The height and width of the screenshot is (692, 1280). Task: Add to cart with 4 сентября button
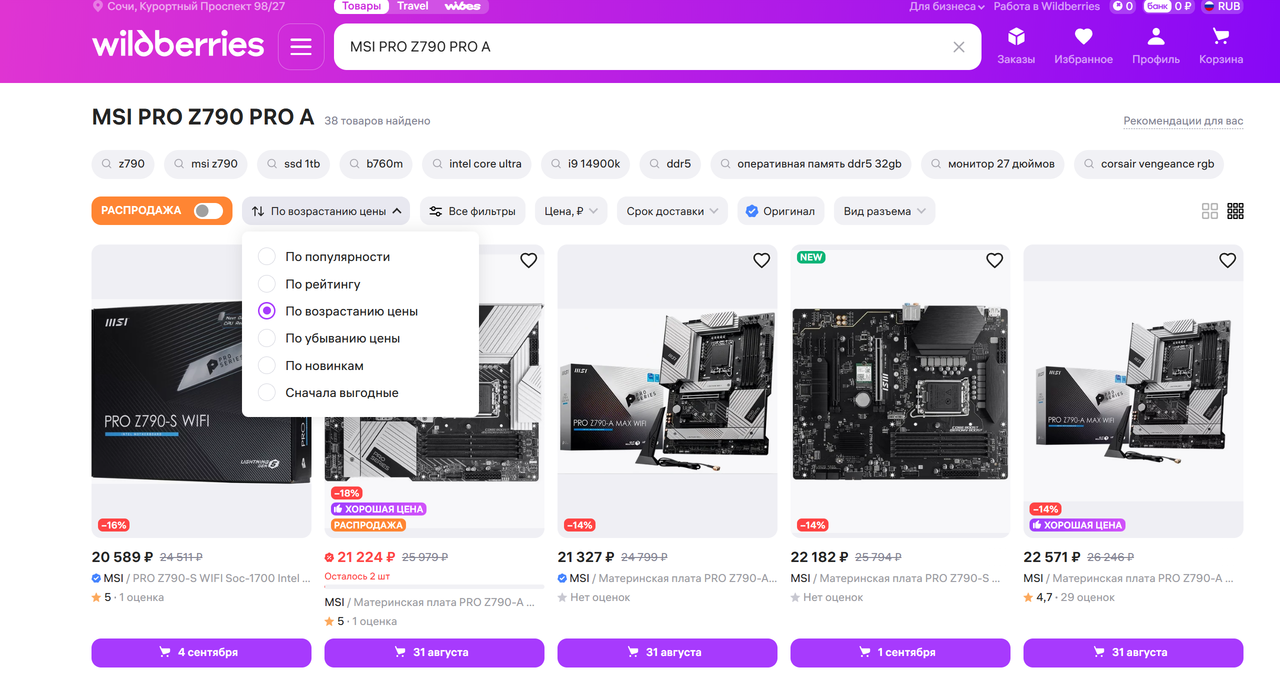201,652
